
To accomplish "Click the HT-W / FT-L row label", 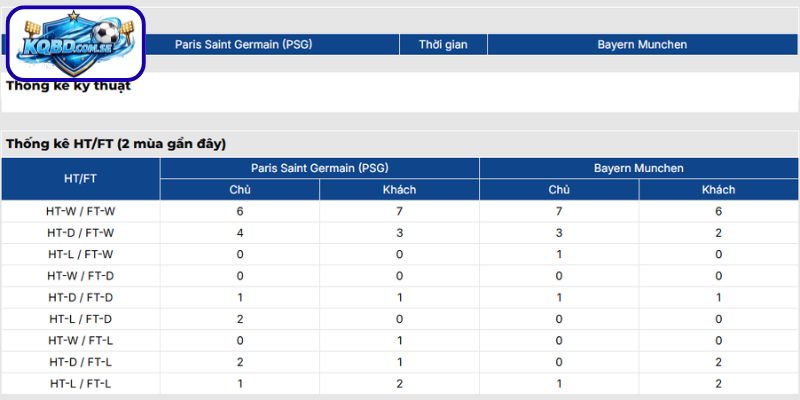I will tap(80, 340).
